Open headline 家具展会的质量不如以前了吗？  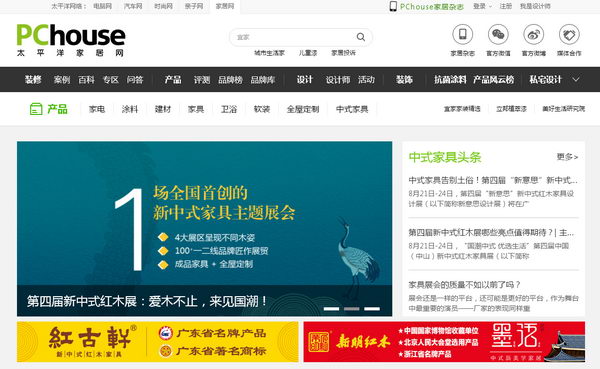[465, 284]
